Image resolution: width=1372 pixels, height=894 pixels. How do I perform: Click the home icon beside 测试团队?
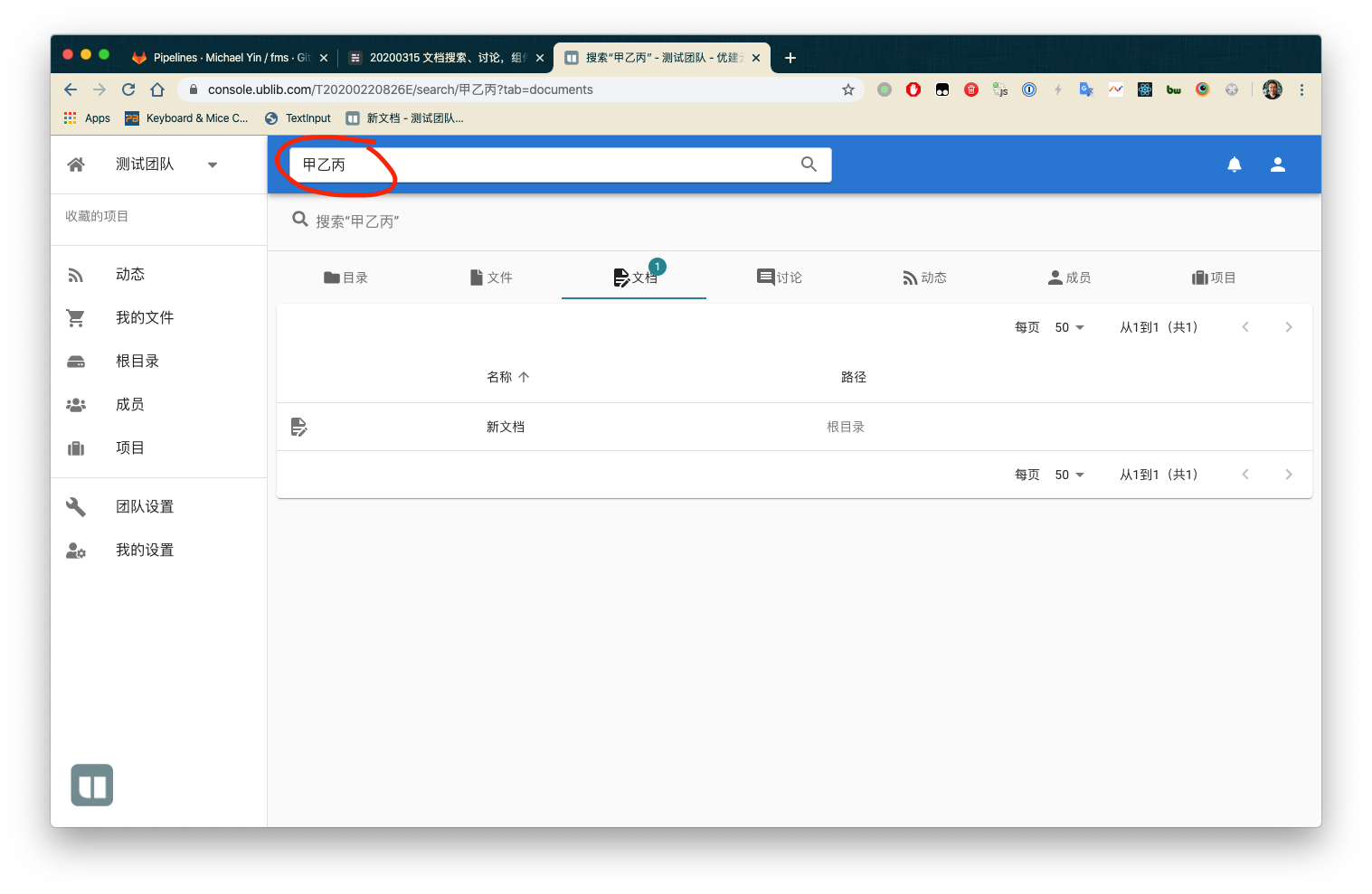tap(76, 165)
